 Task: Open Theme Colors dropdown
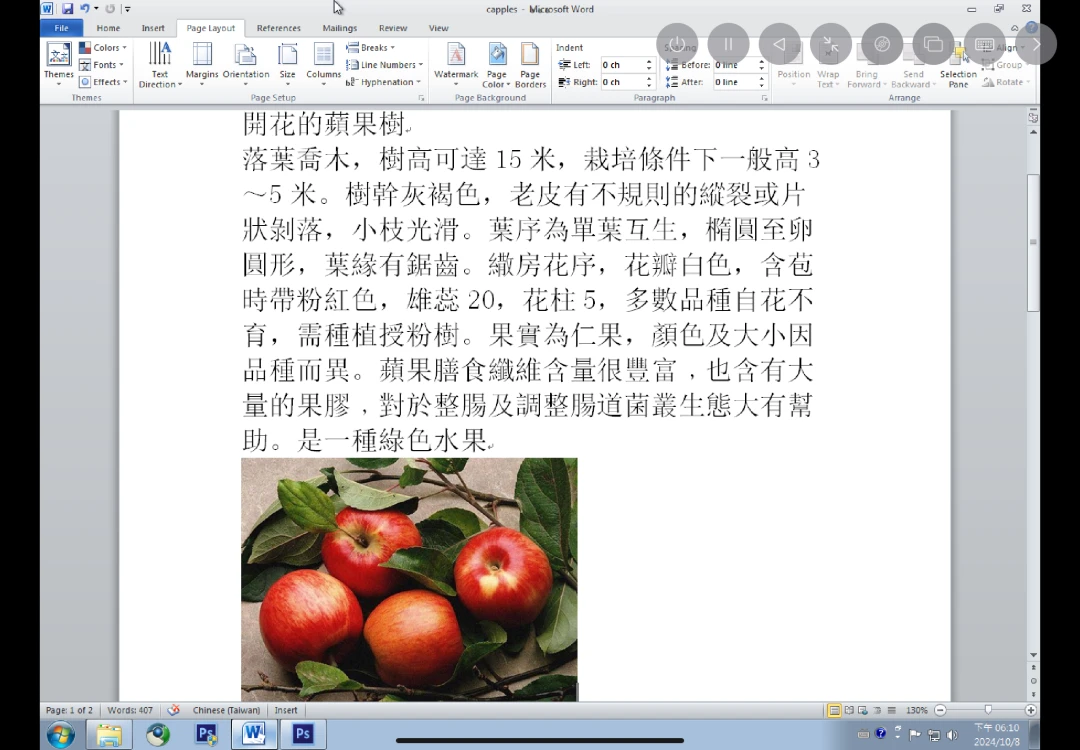tap(103, 48)
